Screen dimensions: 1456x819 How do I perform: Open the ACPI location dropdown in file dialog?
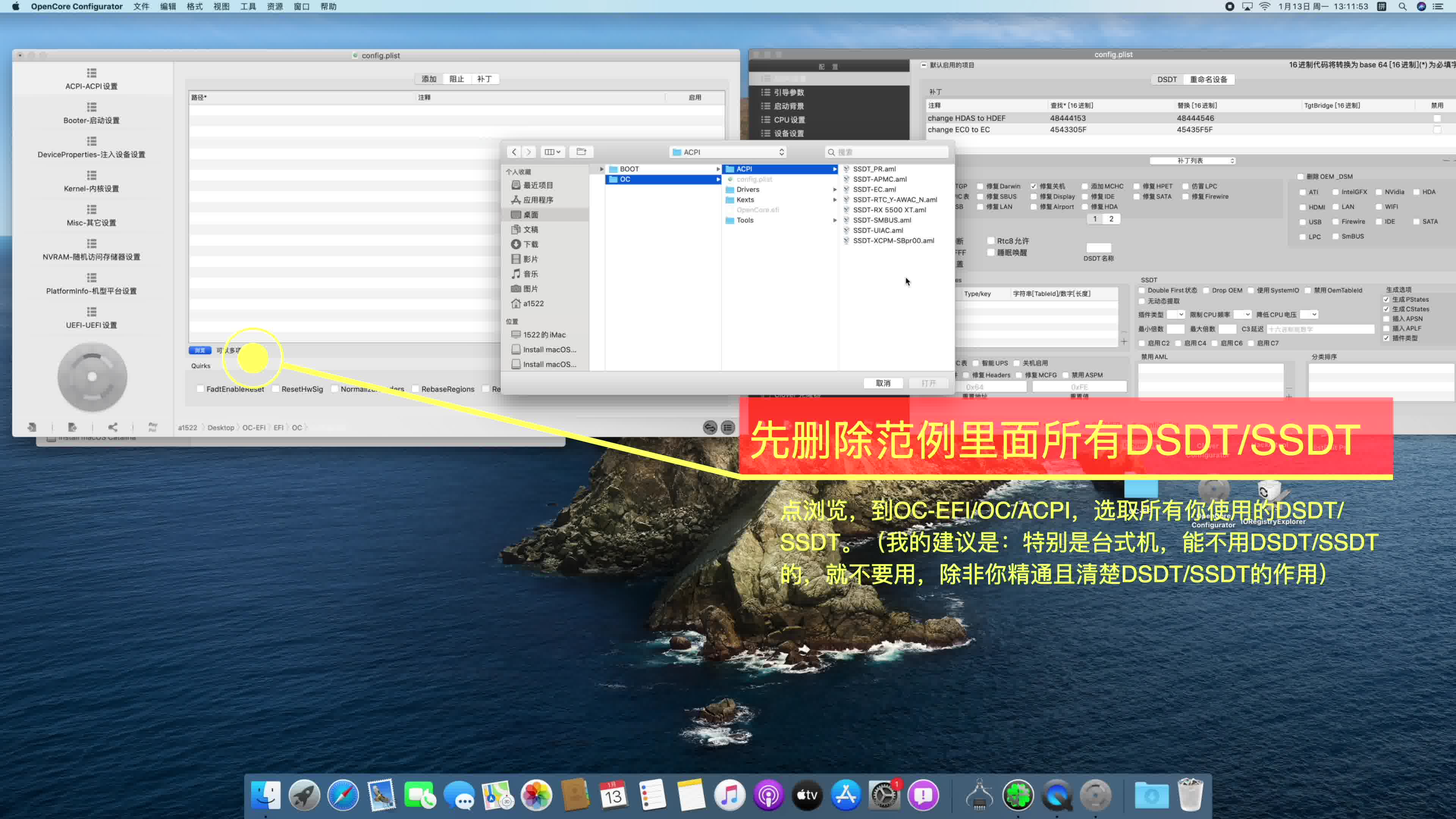tap(728, 152)
